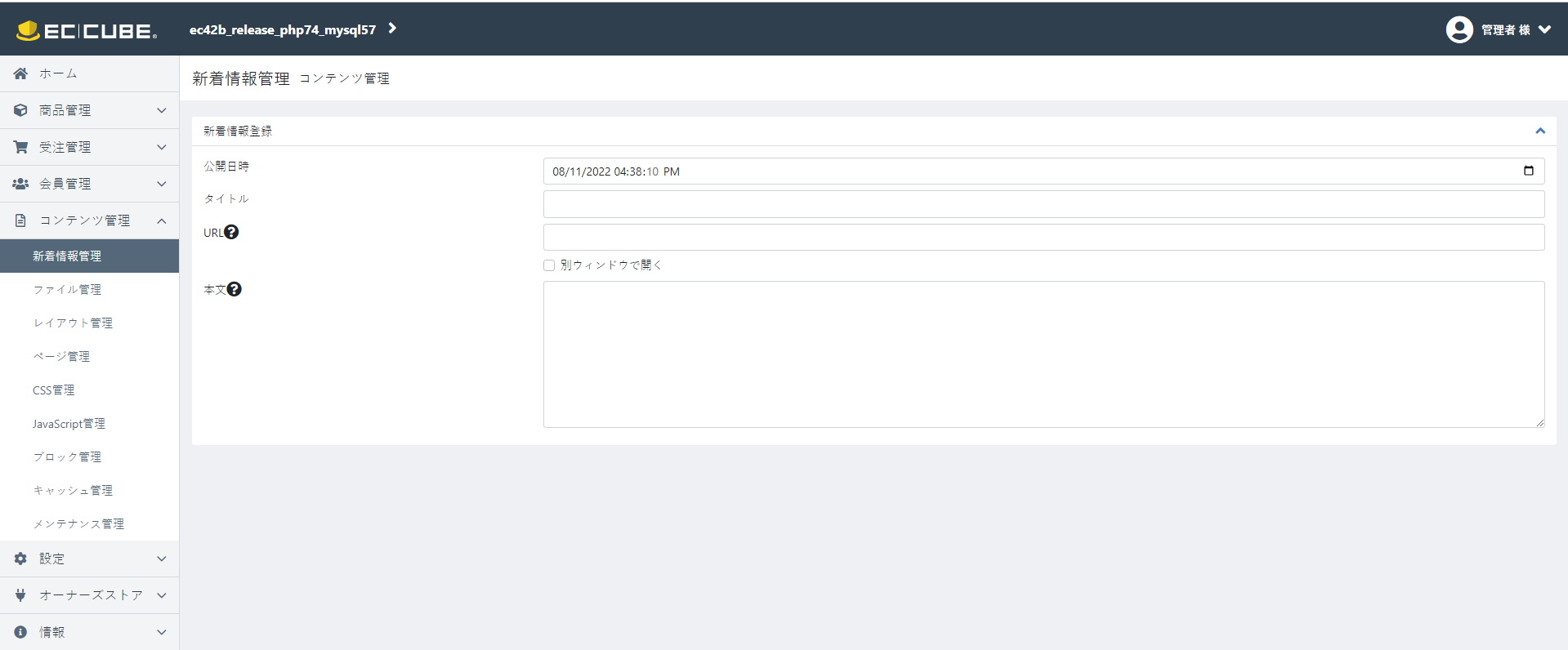1568x650 pixels.
Task: Click the info icon for 情報
Action: [x=20, y=632]
